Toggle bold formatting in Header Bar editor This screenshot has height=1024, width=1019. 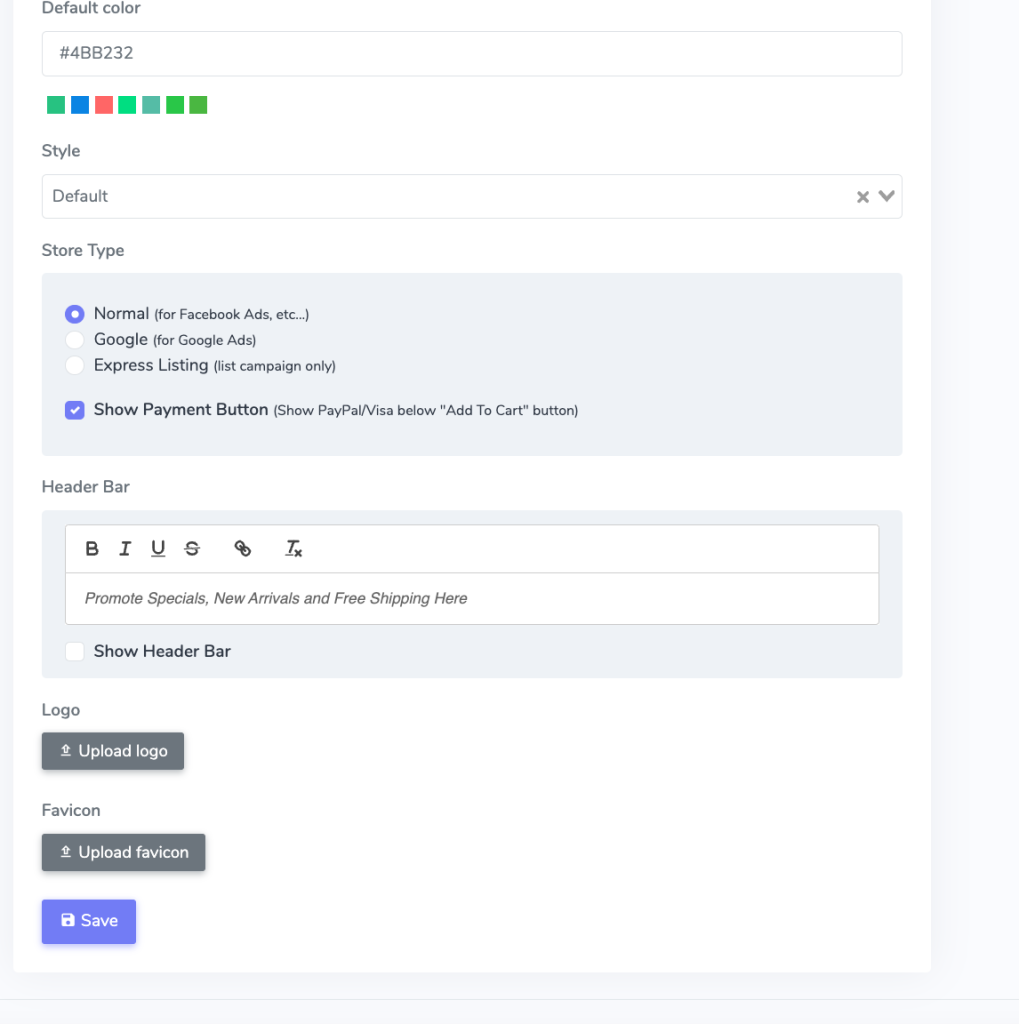click(x=92, y=549)
